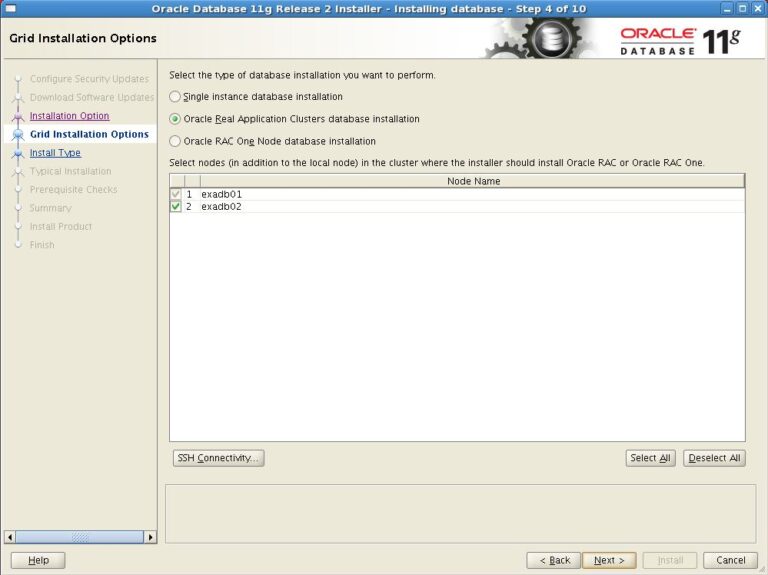Click the right arrow of sidebar scrollbar
This screenshot has height=575, width=768.
[x=150, y=537]
